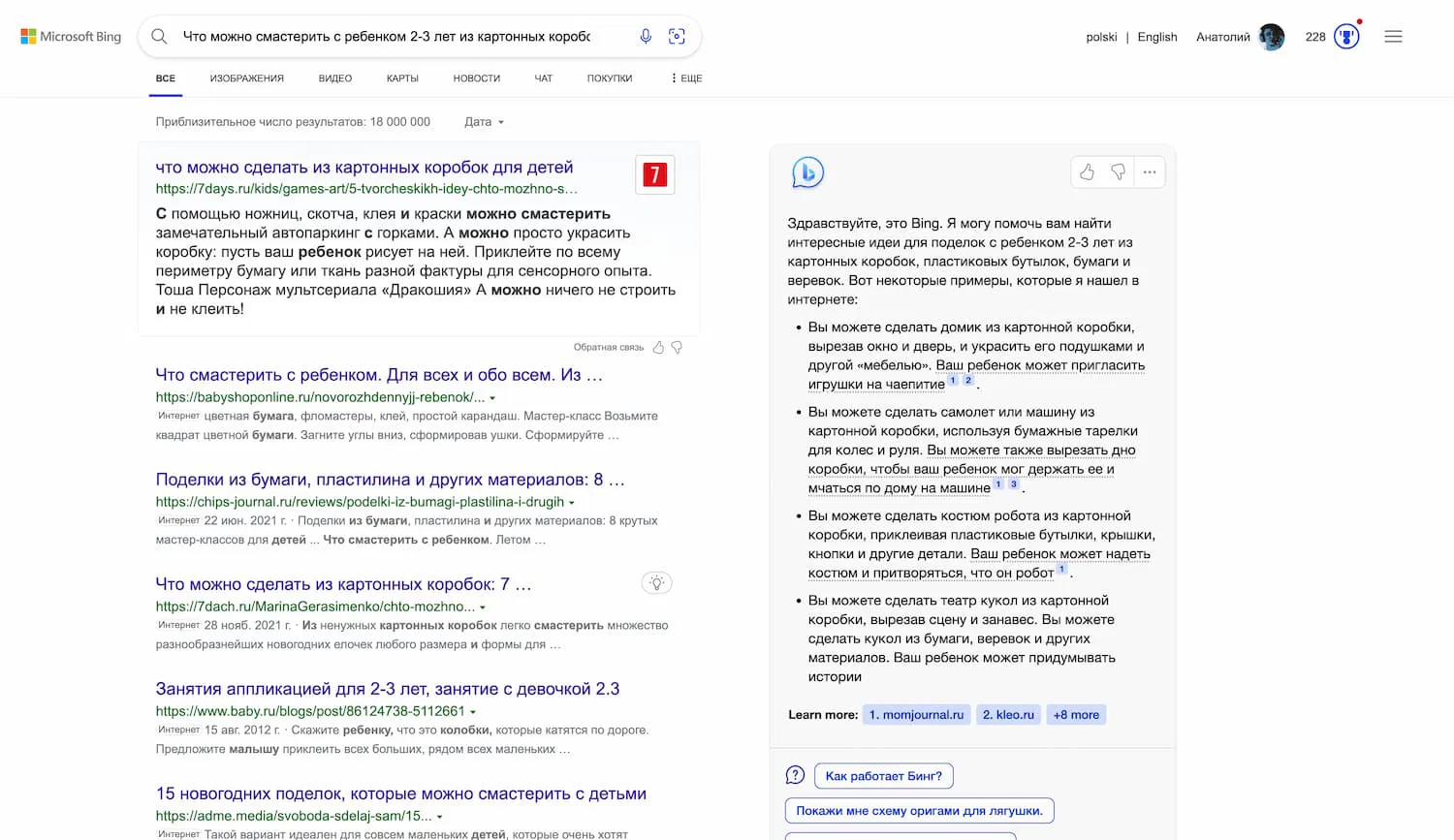
Task: Show the +8 more sources
Action: click(x=1076, y=715)
